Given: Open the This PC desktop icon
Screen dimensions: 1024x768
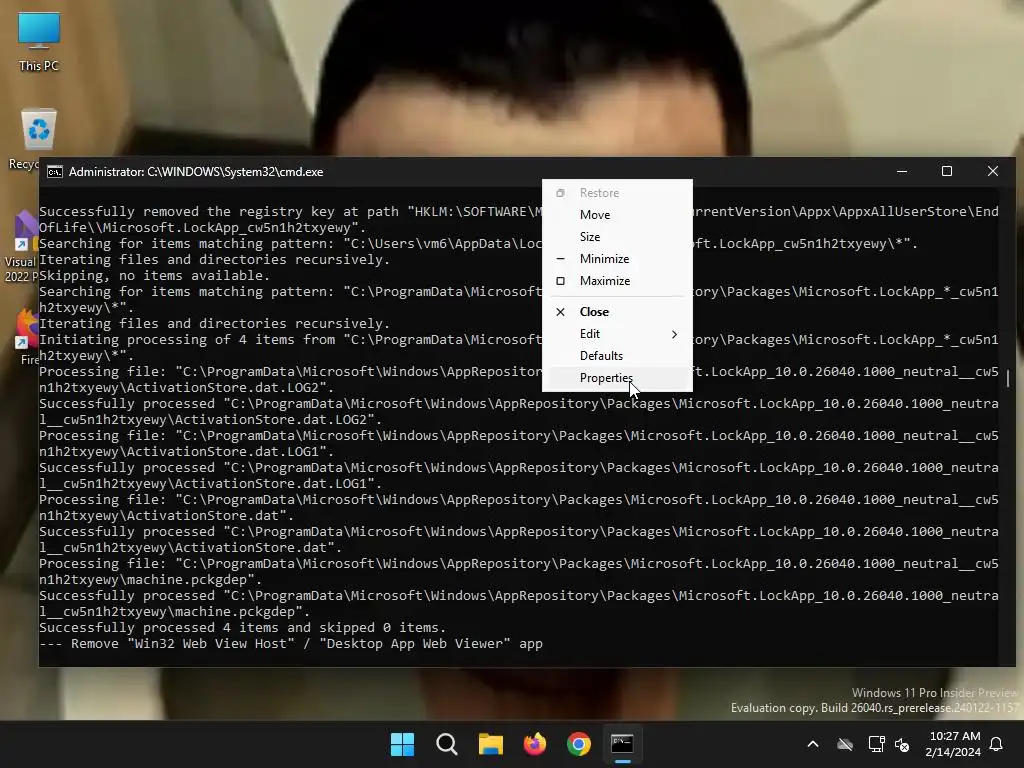Looking at the screenshot, I should pos(39,41).
